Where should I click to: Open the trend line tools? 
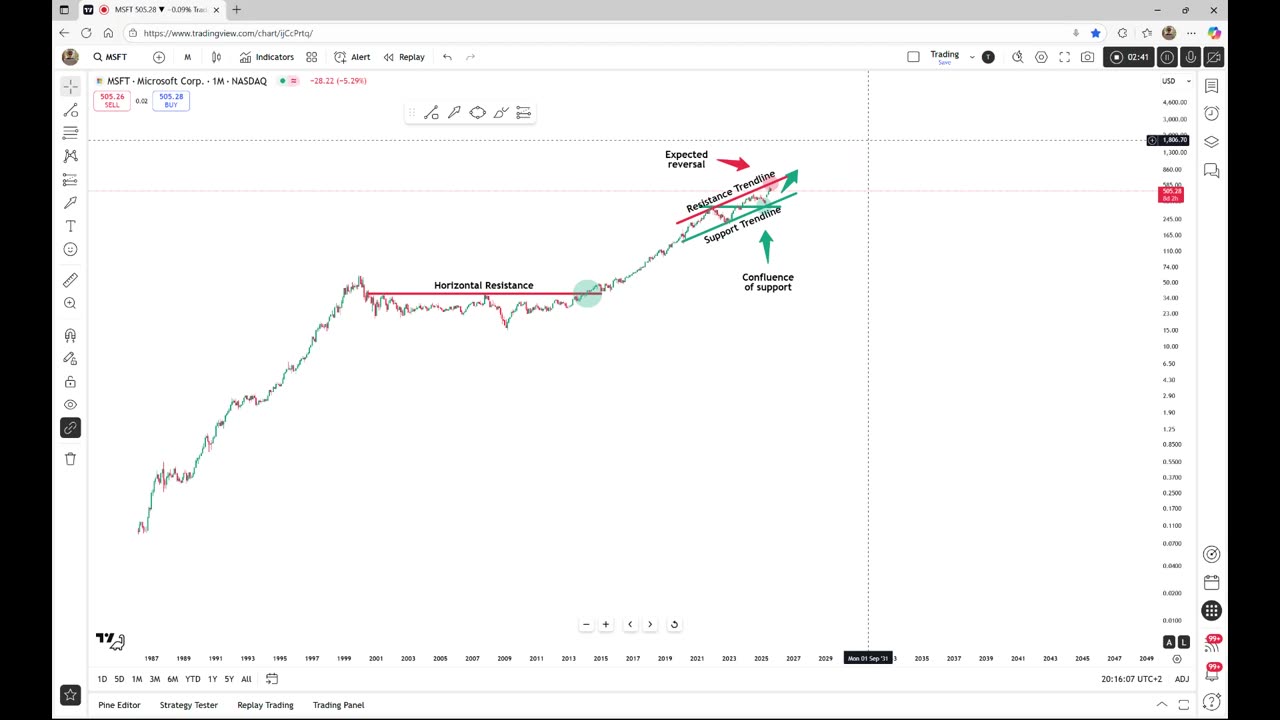pyautogui.click(x=70, y=110)
